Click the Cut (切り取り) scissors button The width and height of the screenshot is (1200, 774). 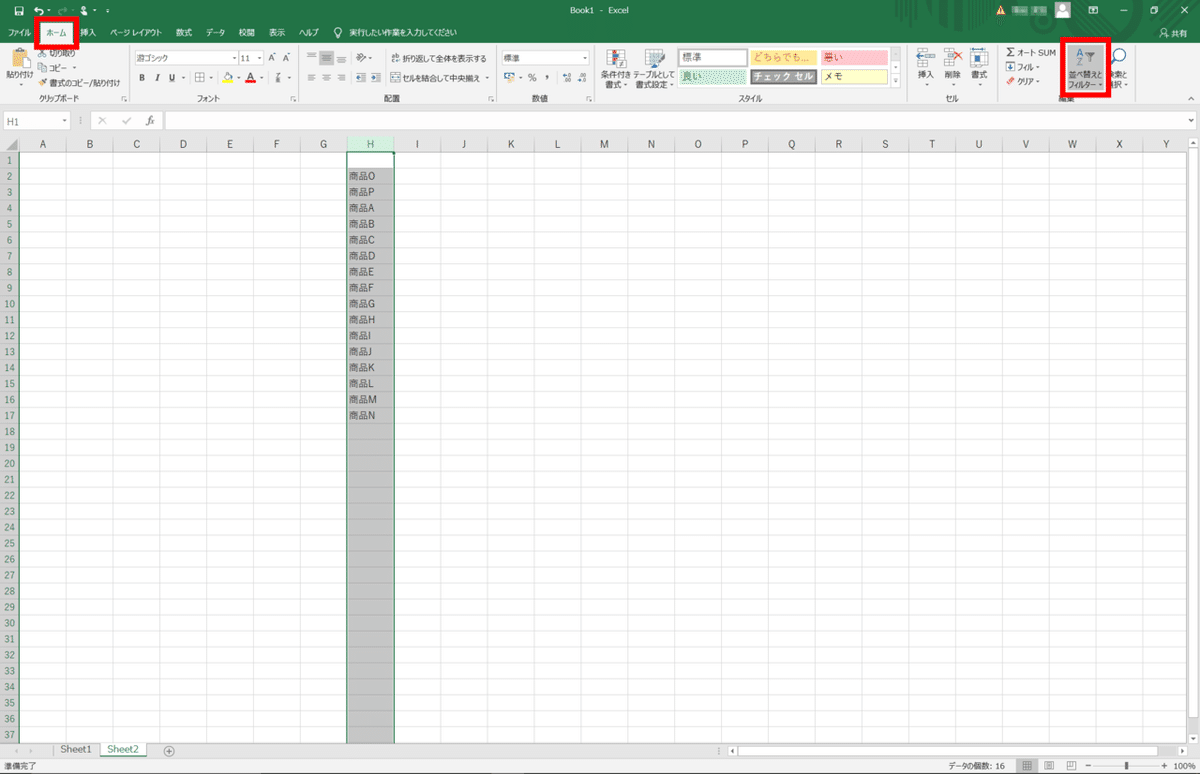pos(56,53)
